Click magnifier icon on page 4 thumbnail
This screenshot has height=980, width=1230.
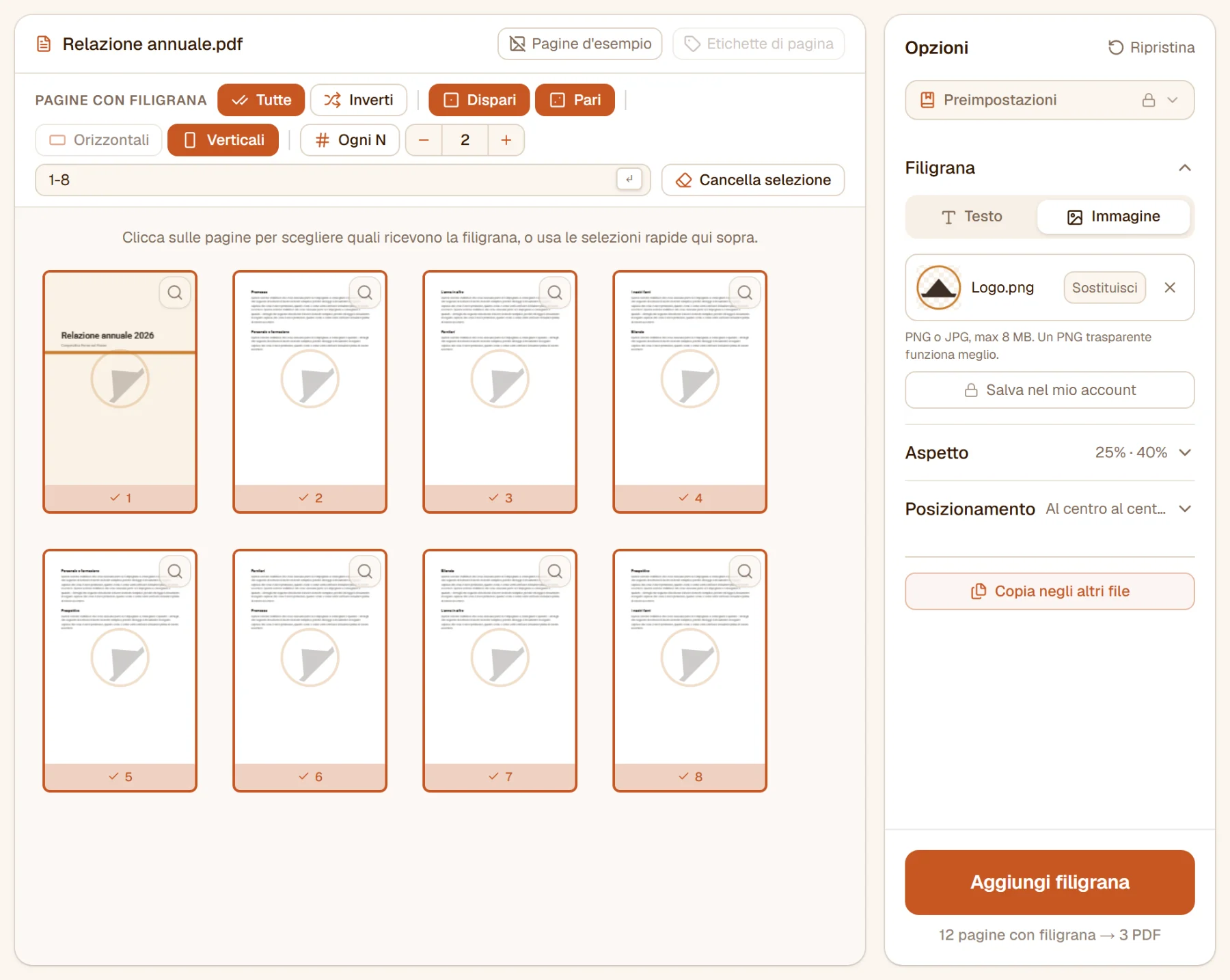pyautogui.click(x=745, y=292)
